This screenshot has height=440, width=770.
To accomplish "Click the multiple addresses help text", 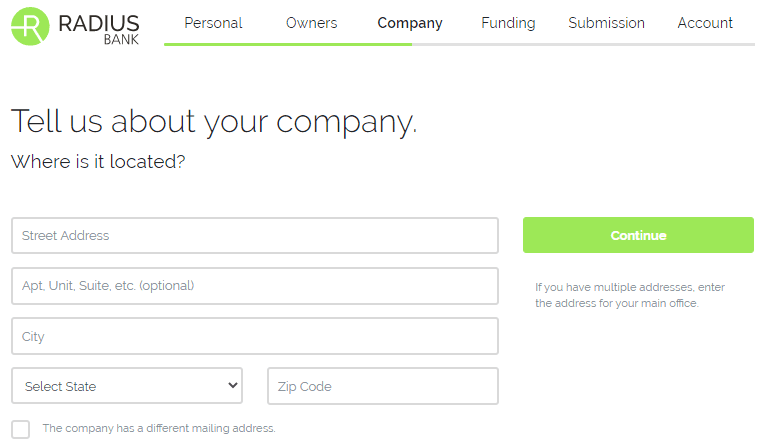I will point(630,295).
